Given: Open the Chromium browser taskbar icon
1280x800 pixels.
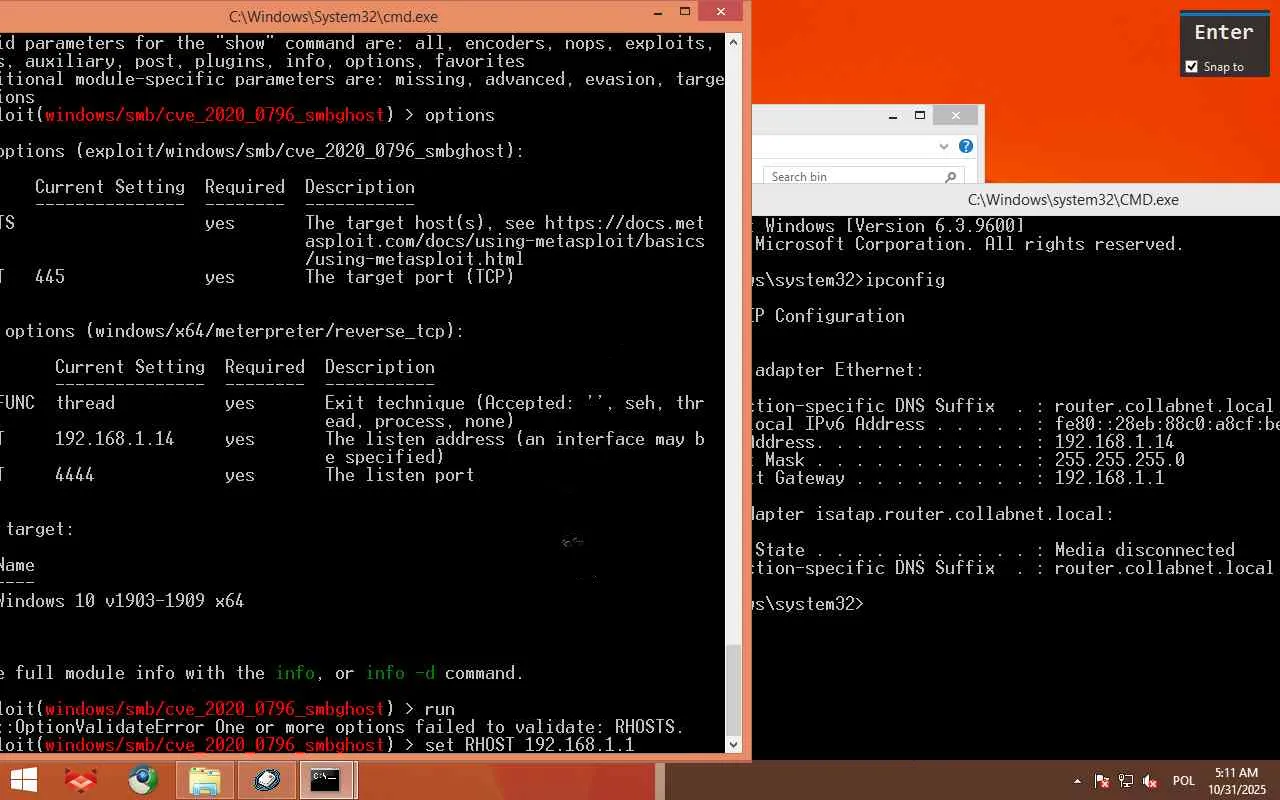Looking at the screenshot, I should click(143, 780).
